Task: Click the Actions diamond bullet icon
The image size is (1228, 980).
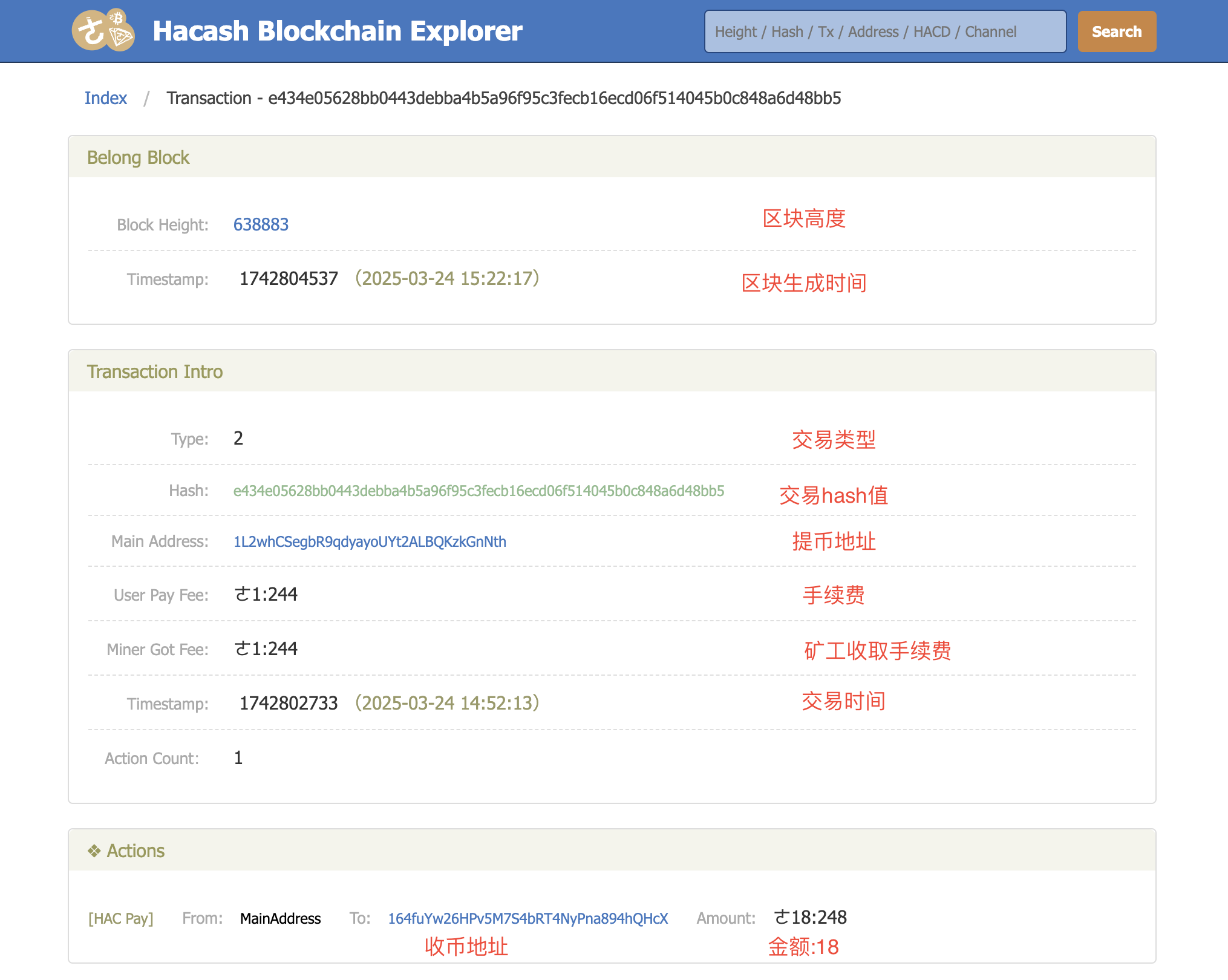Action: click(x=94, y=851)
